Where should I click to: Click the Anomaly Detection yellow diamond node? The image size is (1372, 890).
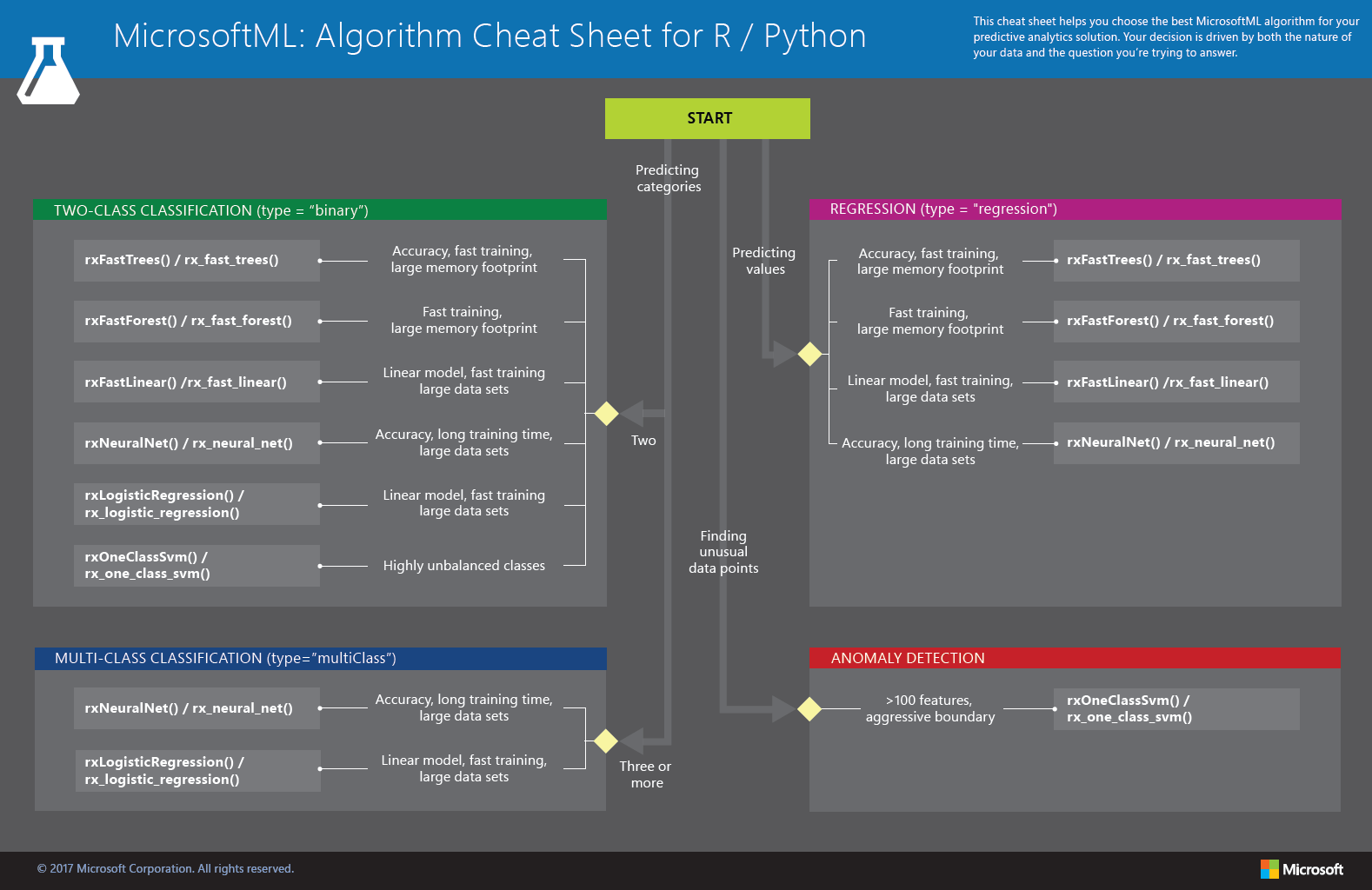tap(809, 709)
